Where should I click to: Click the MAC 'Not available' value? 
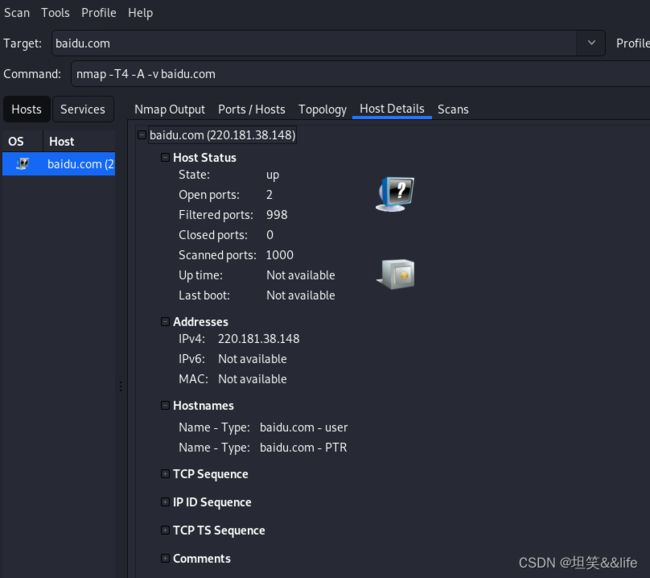tap(252, 379)
